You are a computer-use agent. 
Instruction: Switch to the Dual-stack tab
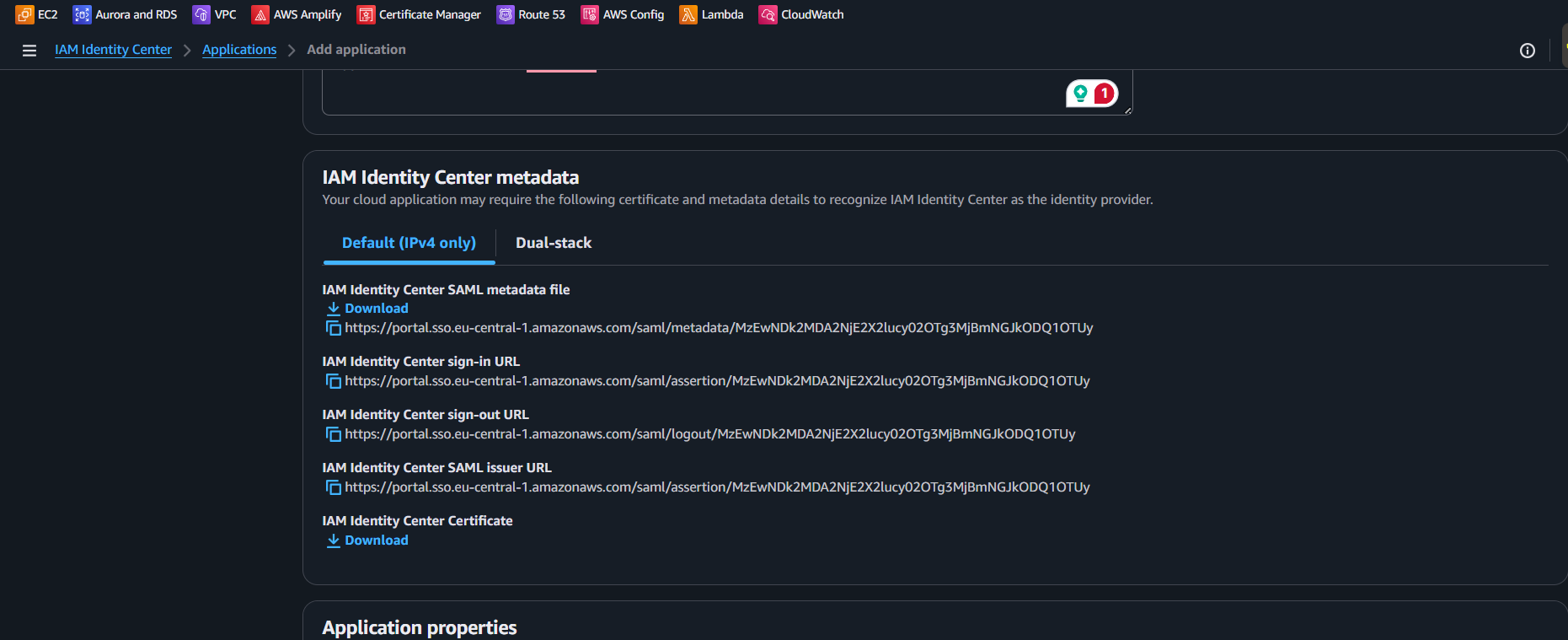click(554, 243)
